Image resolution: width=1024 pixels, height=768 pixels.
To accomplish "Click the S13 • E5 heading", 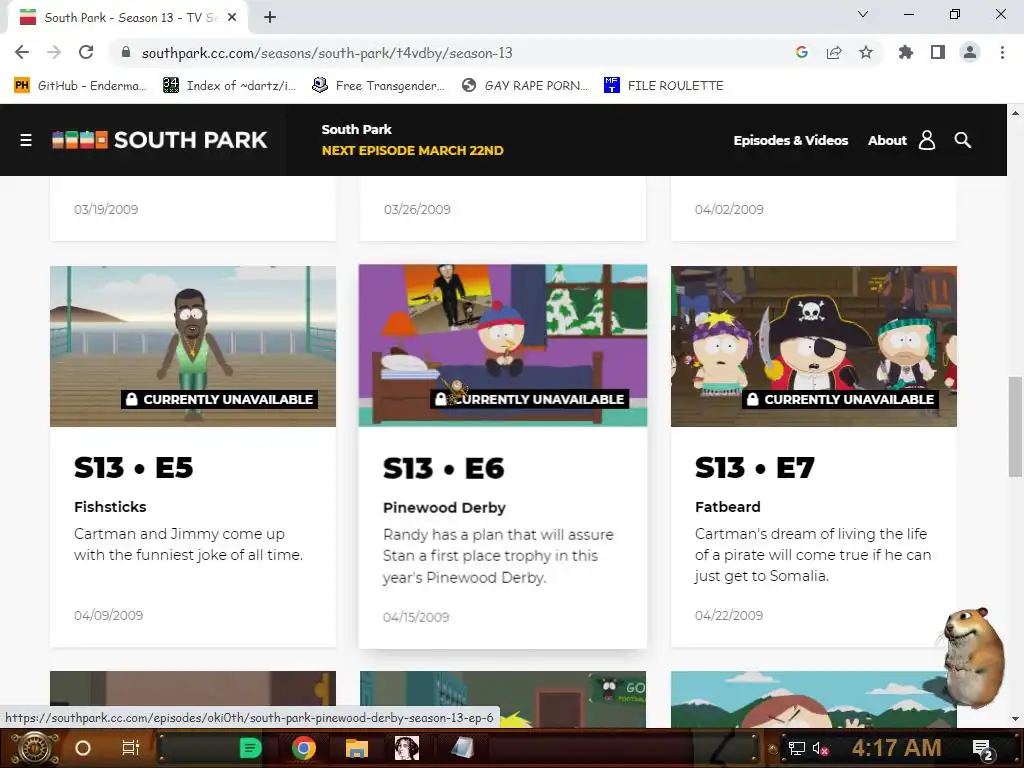I will point(133,468).
